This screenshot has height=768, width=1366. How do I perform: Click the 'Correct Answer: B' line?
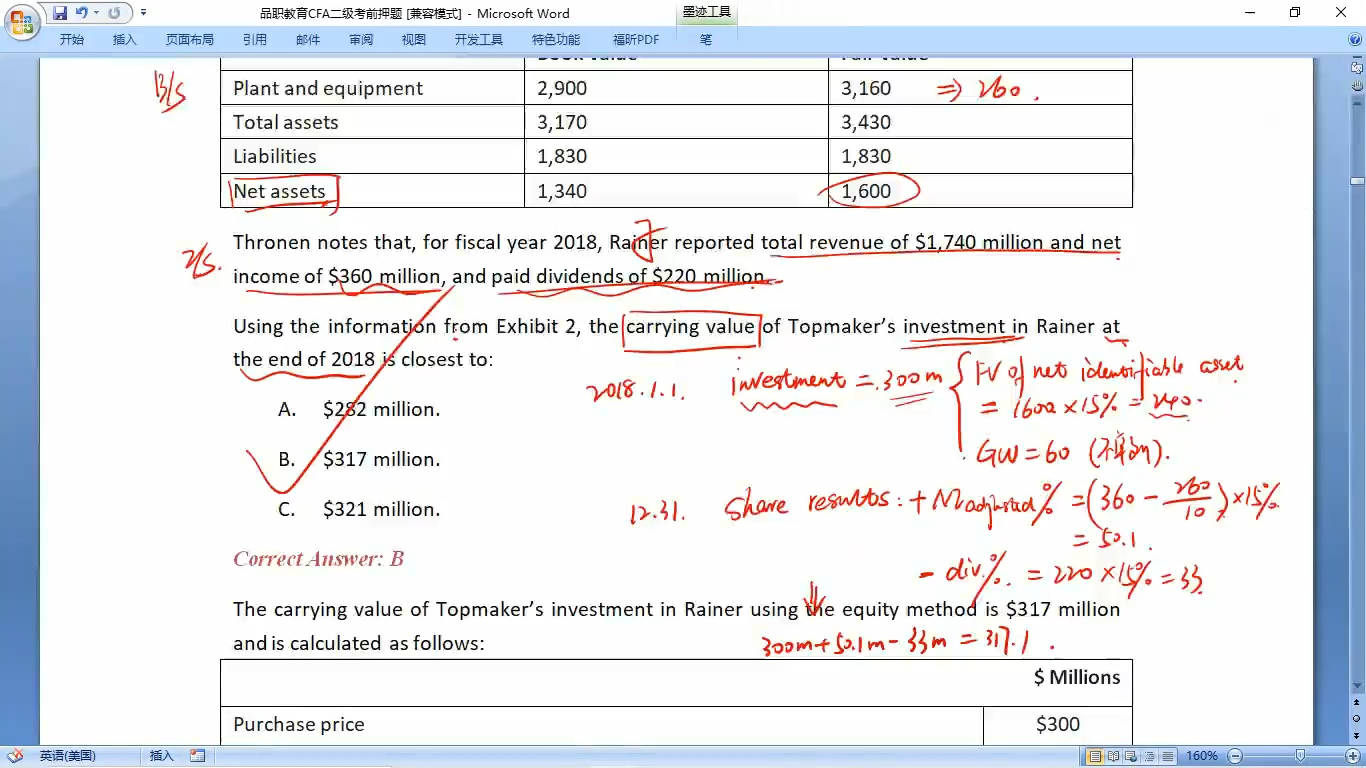tap(318, 559)
